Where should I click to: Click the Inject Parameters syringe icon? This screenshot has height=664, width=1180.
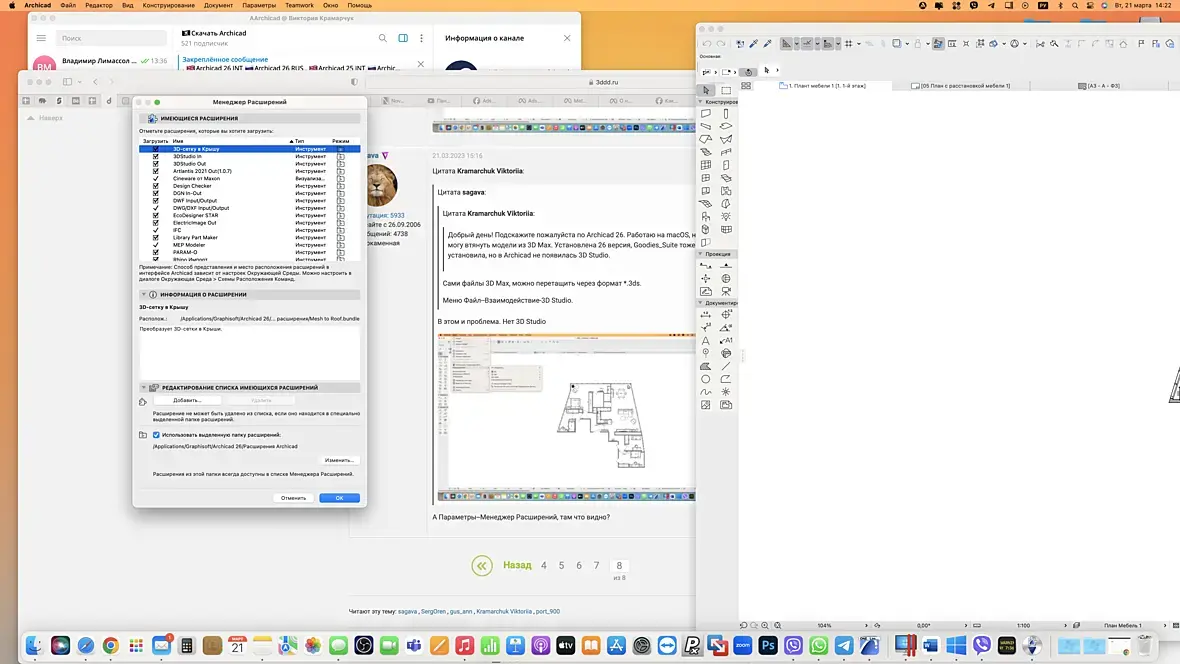pyautogui.click(x=768, y=44)
